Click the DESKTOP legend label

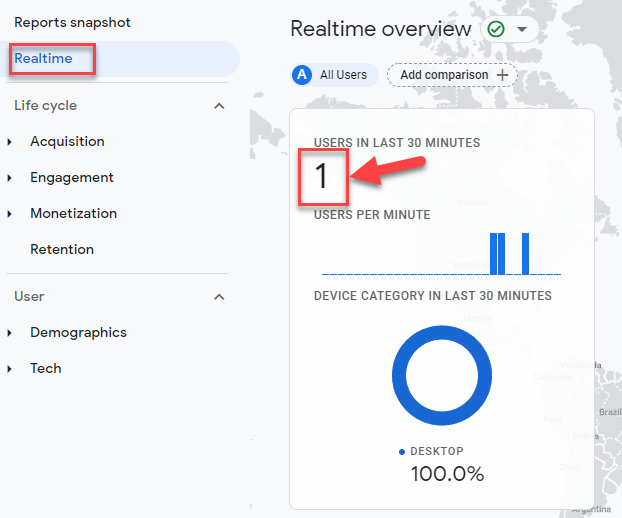coord(437,451)
